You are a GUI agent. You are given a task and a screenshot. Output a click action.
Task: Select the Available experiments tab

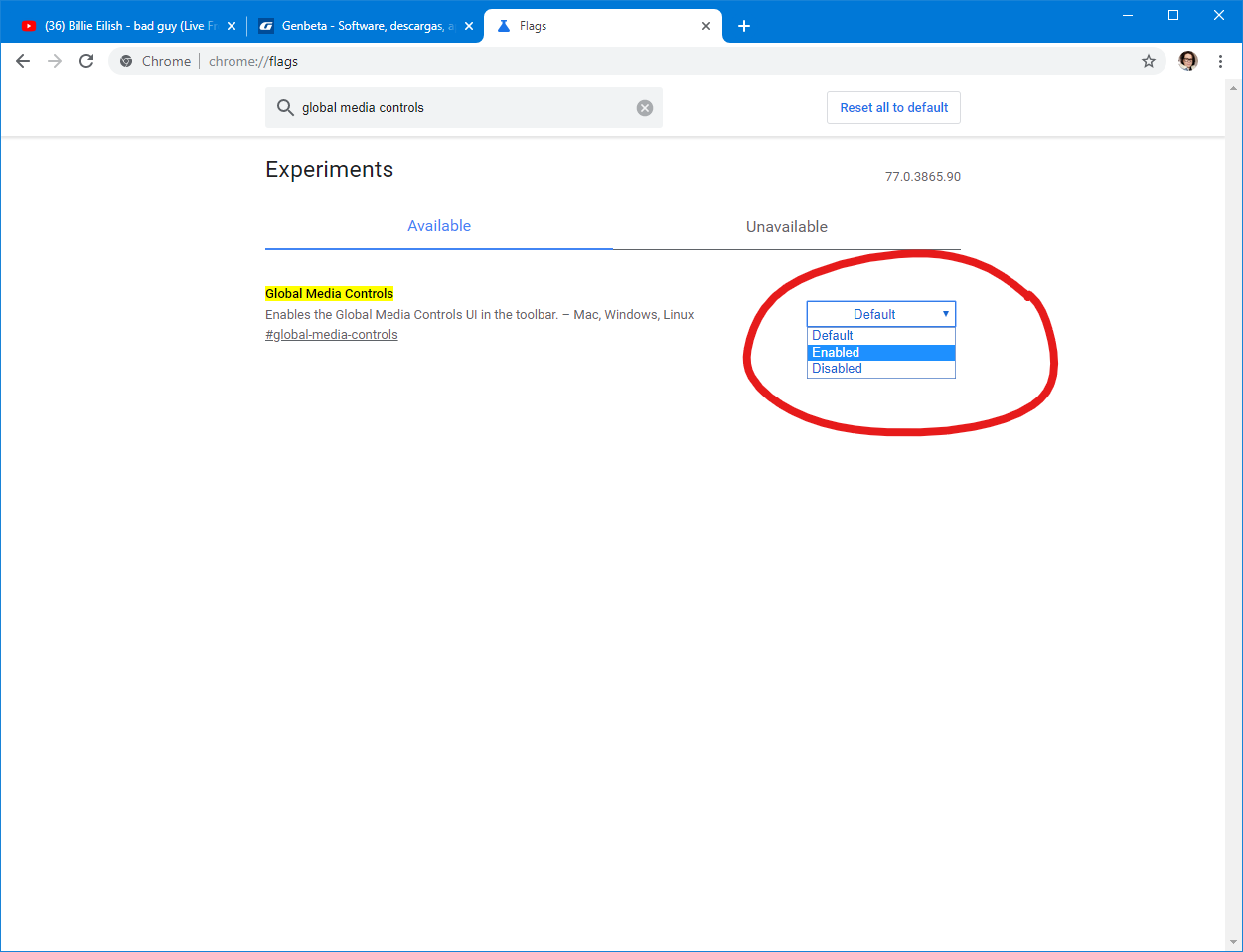[438, 226]
